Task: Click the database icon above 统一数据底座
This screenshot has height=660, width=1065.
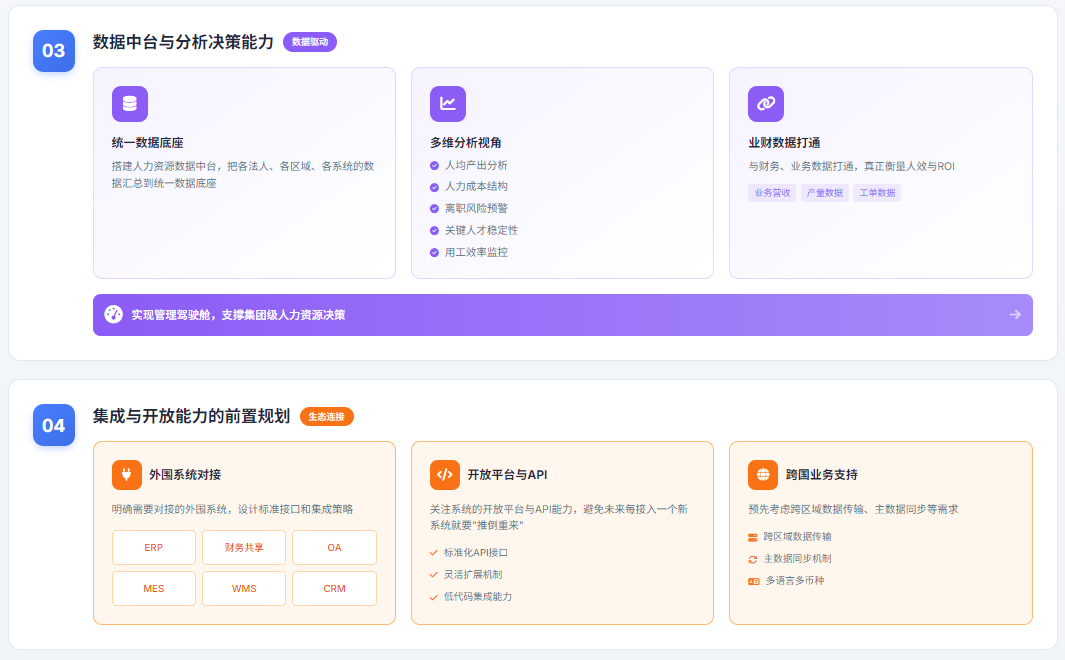Action: 130,104
